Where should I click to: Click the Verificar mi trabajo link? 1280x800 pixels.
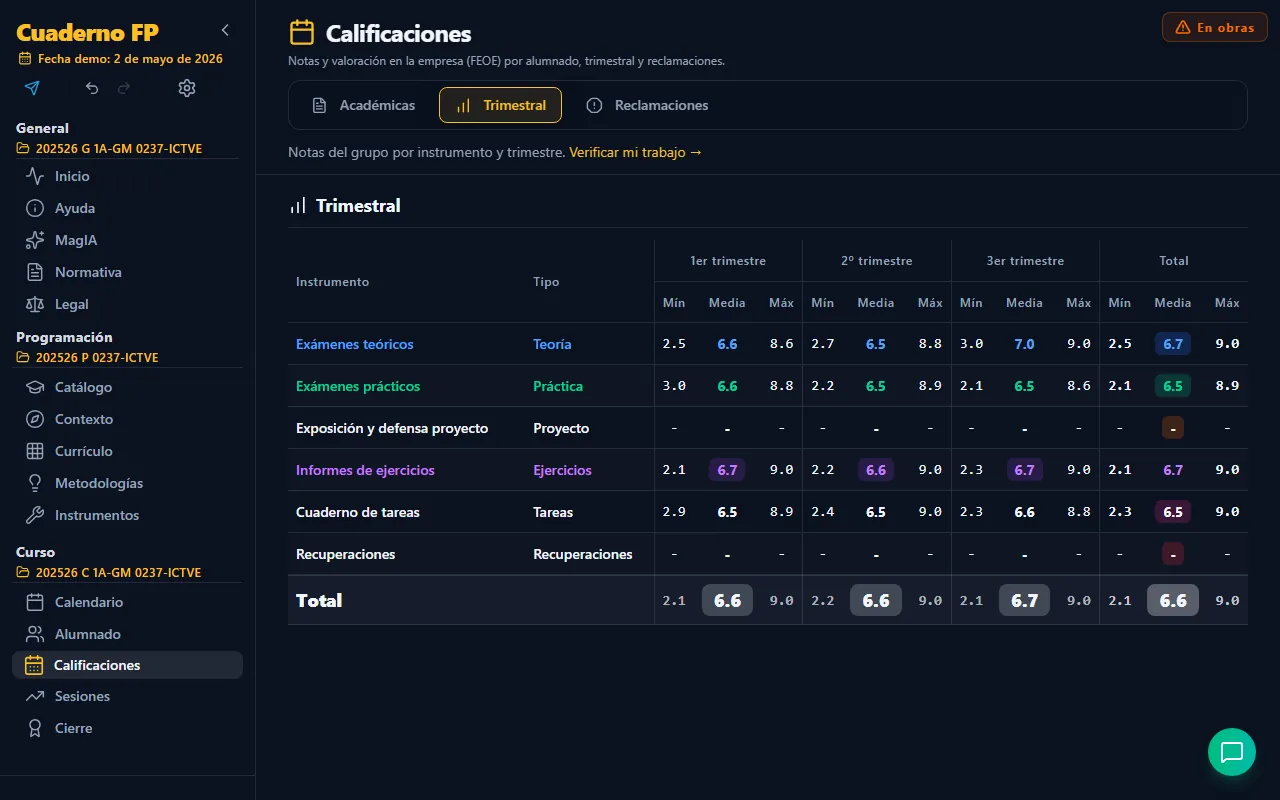(x=636, y=153)
